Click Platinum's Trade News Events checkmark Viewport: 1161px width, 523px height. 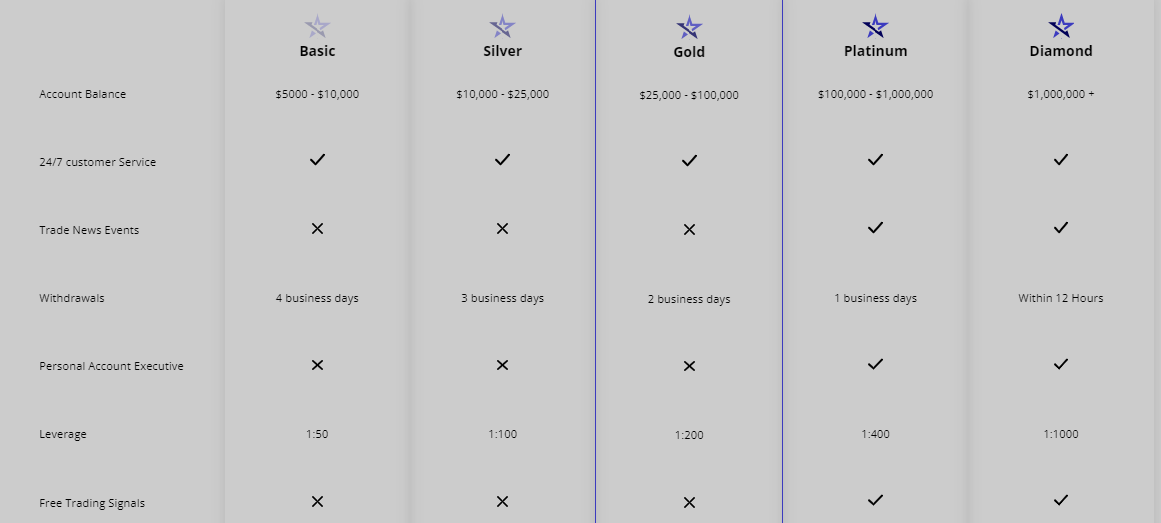pos(875,227)
